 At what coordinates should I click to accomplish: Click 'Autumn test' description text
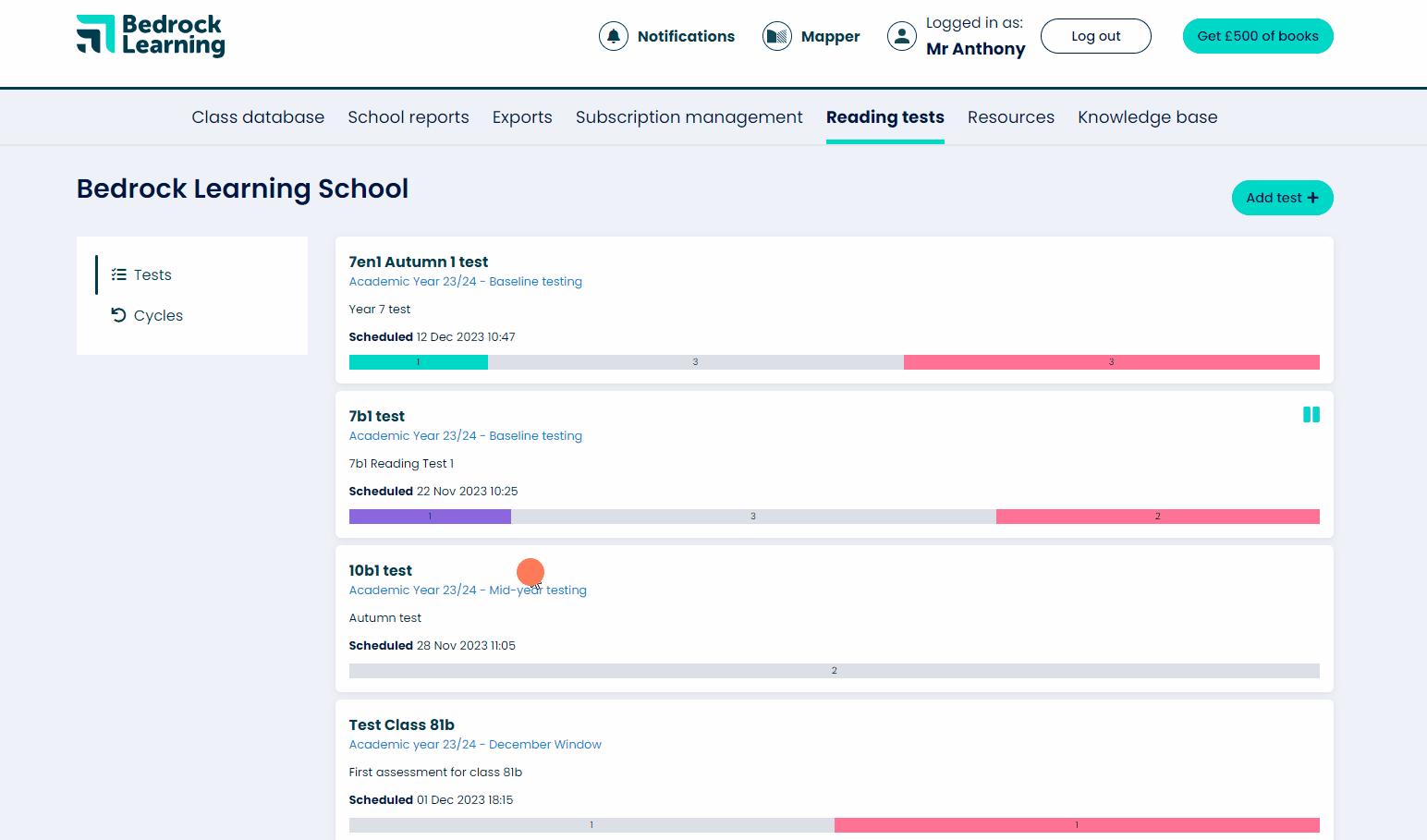385,618
